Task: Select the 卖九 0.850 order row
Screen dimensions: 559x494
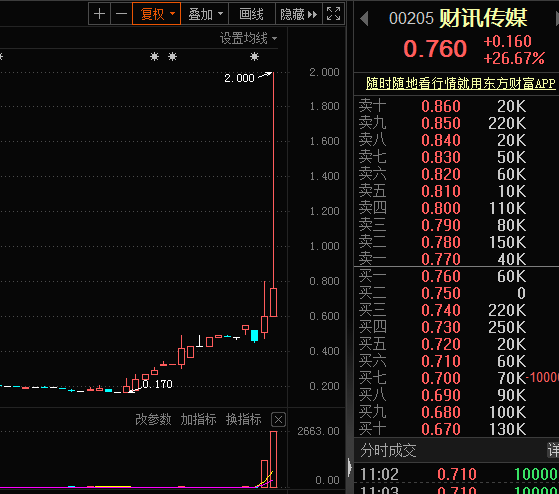Action: tap(456, 123)
